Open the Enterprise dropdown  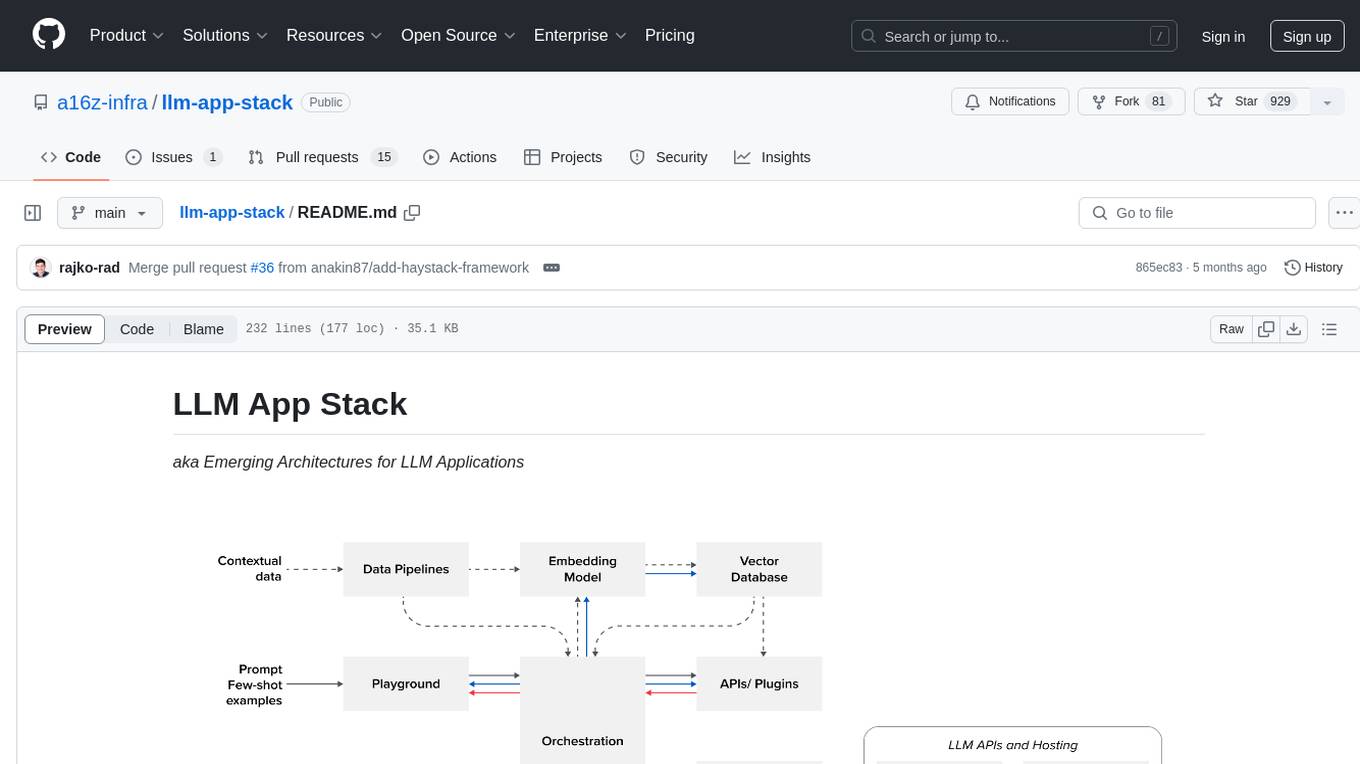(x=580, y=35)
